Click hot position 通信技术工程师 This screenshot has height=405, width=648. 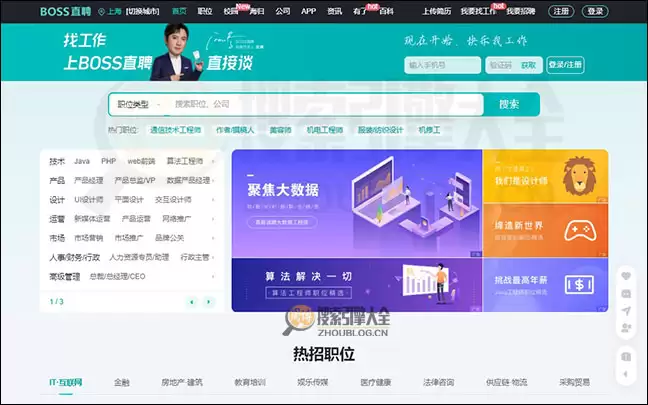click(x=175, y=130)
